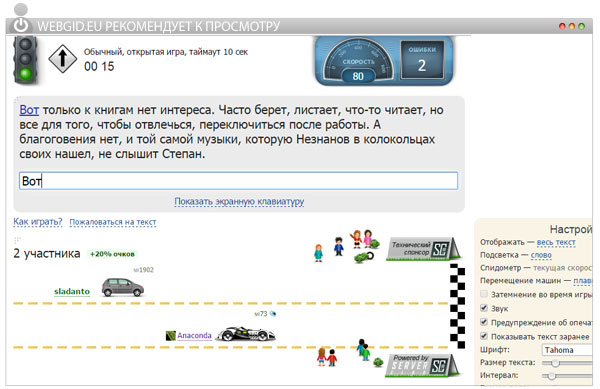This screenshot has height=389, width=600.
Task: Toggle the Звук sound checkbox
Action: 484,308
